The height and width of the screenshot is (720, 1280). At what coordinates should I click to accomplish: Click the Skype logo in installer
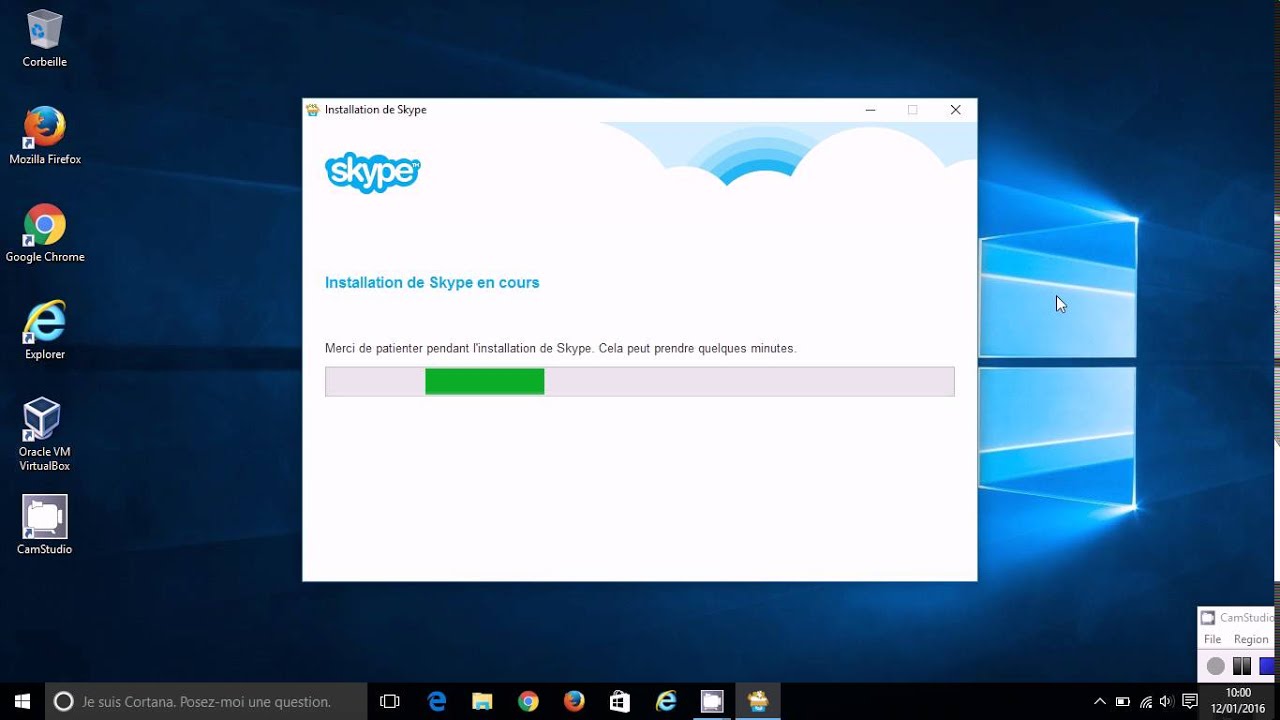click(372, 173)
